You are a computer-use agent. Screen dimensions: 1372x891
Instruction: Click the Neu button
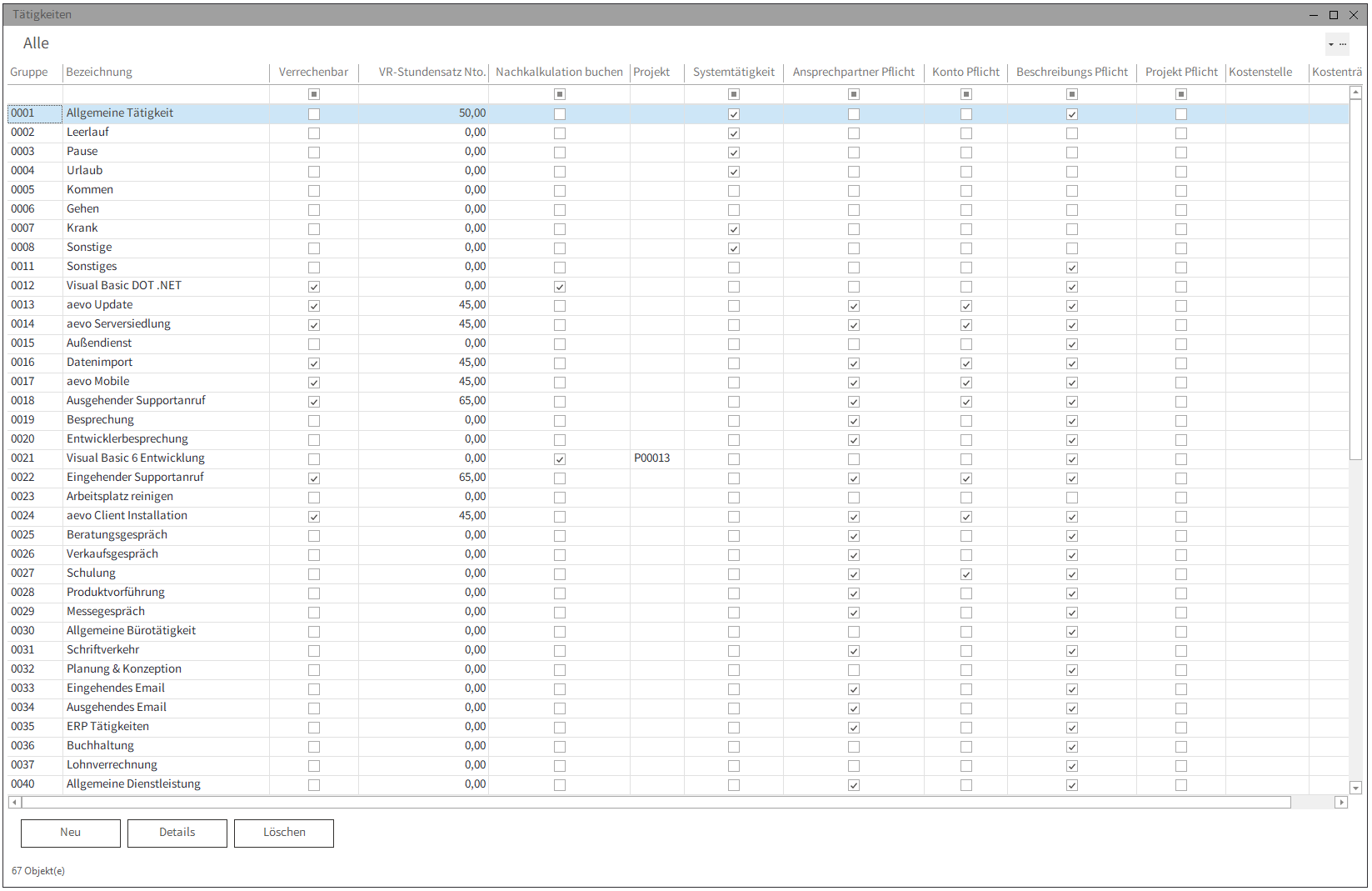tap(71, 833)
